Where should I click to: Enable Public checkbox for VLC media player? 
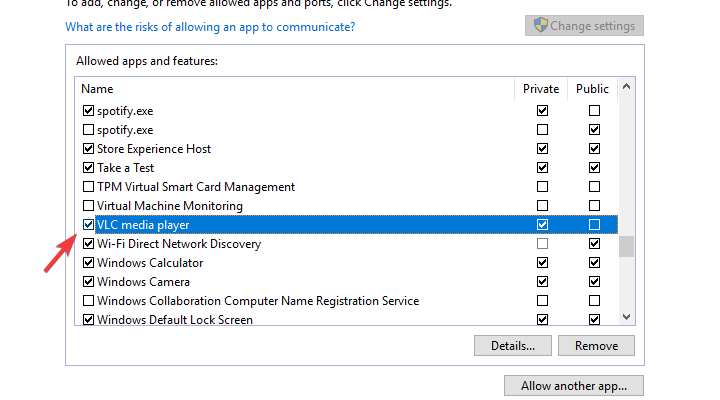pos(594,225)
